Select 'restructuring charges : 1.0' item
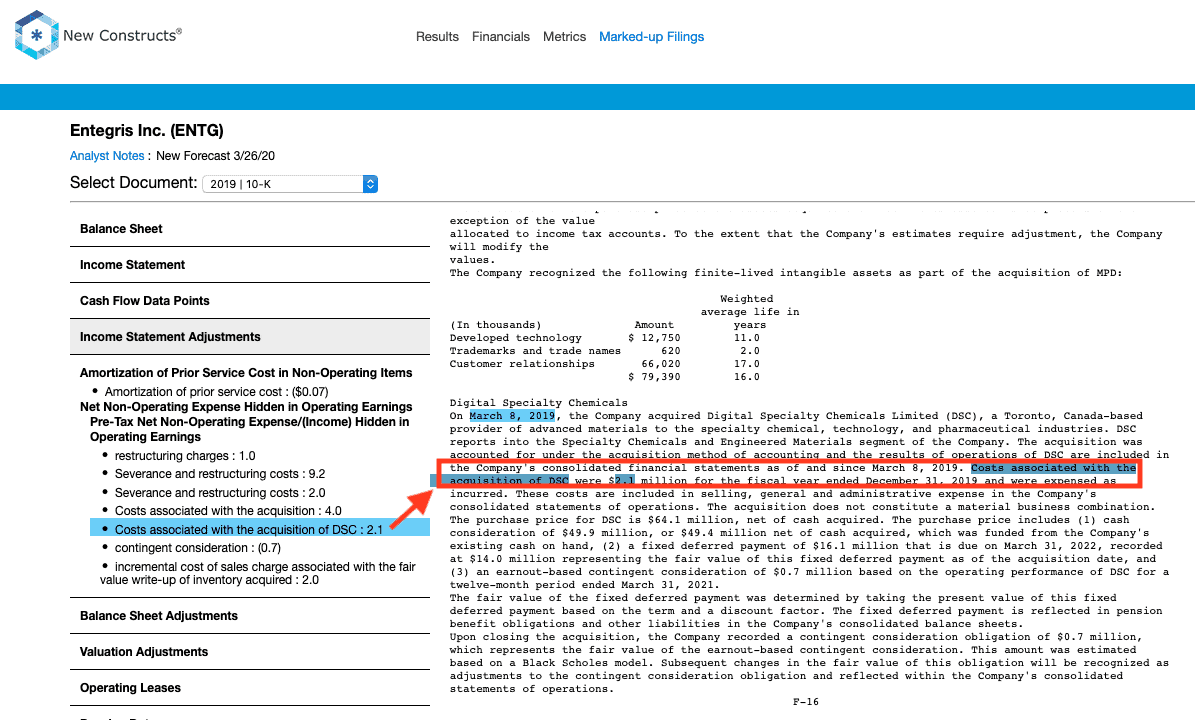The image size is (1195, 720). (x=185, y=456)
